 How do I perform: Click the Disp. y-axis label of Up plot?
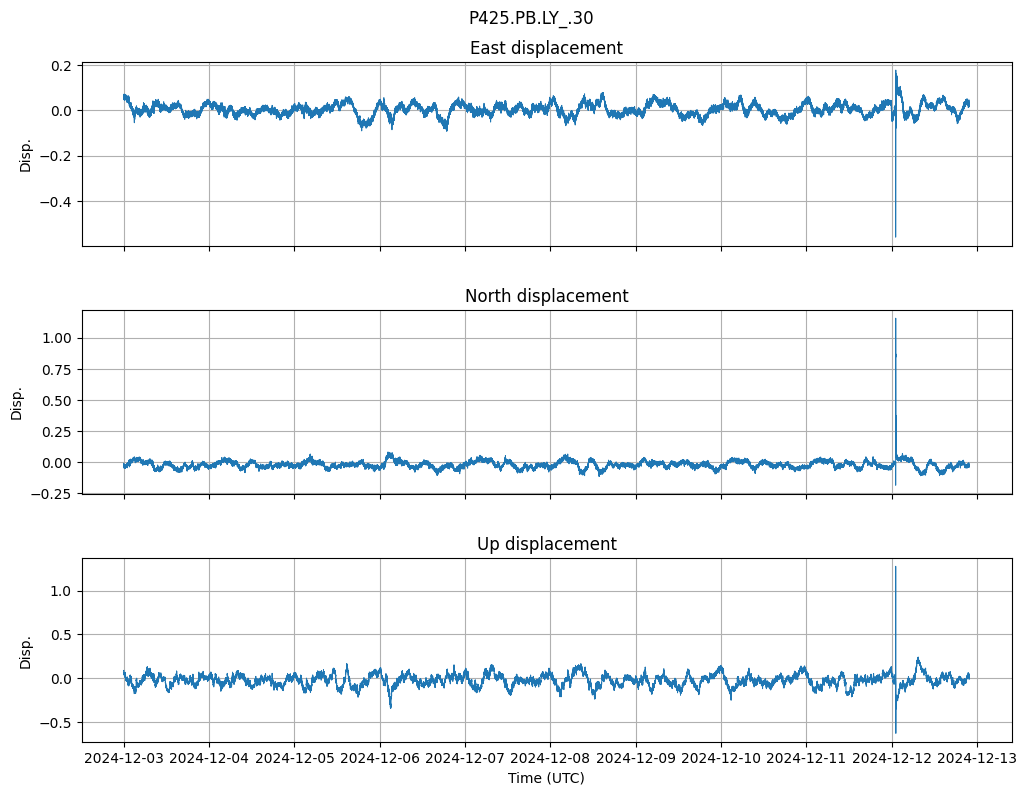[26, 650]
